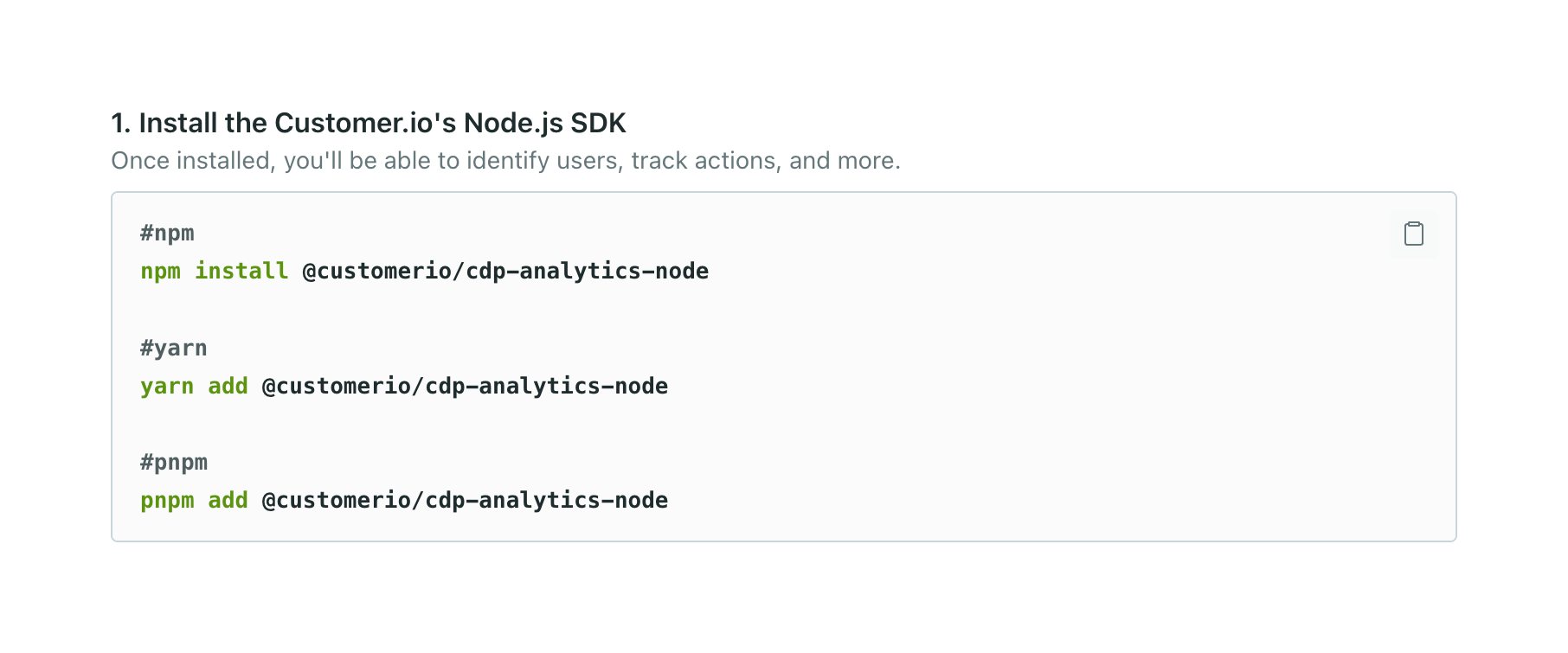
Task: Click the package name in yarn add line
Action: coord(465,387)
